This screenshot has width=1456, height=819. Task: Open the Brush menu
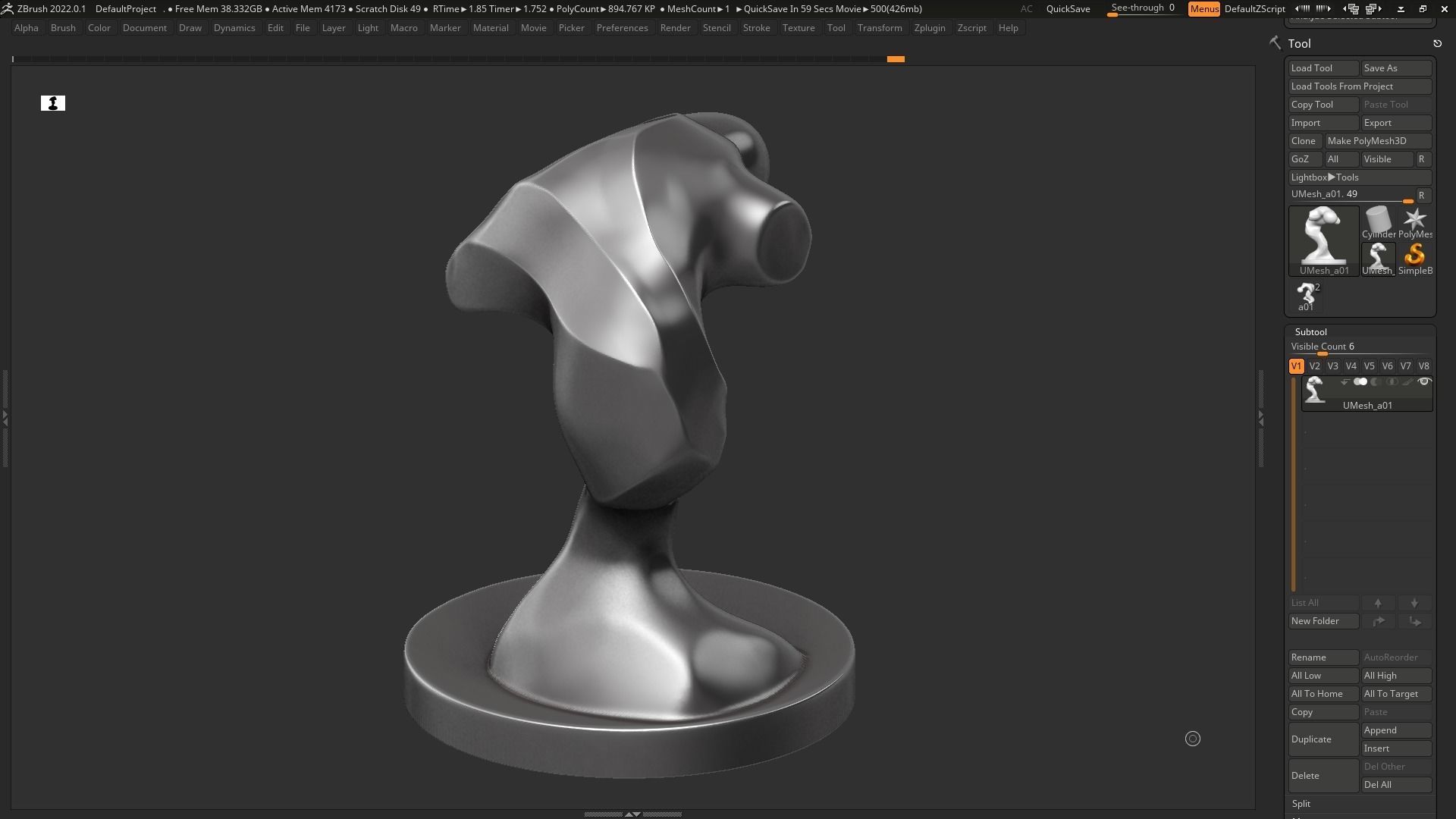coord(63,28)
